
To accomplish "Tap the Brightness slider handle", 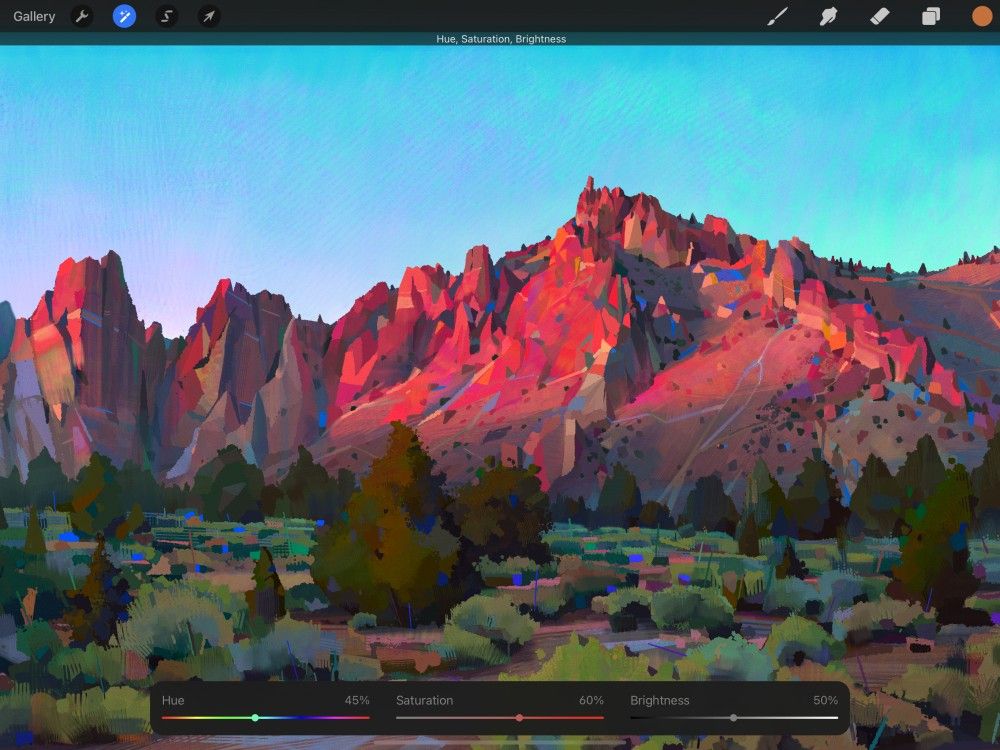I will pos(735,717).
